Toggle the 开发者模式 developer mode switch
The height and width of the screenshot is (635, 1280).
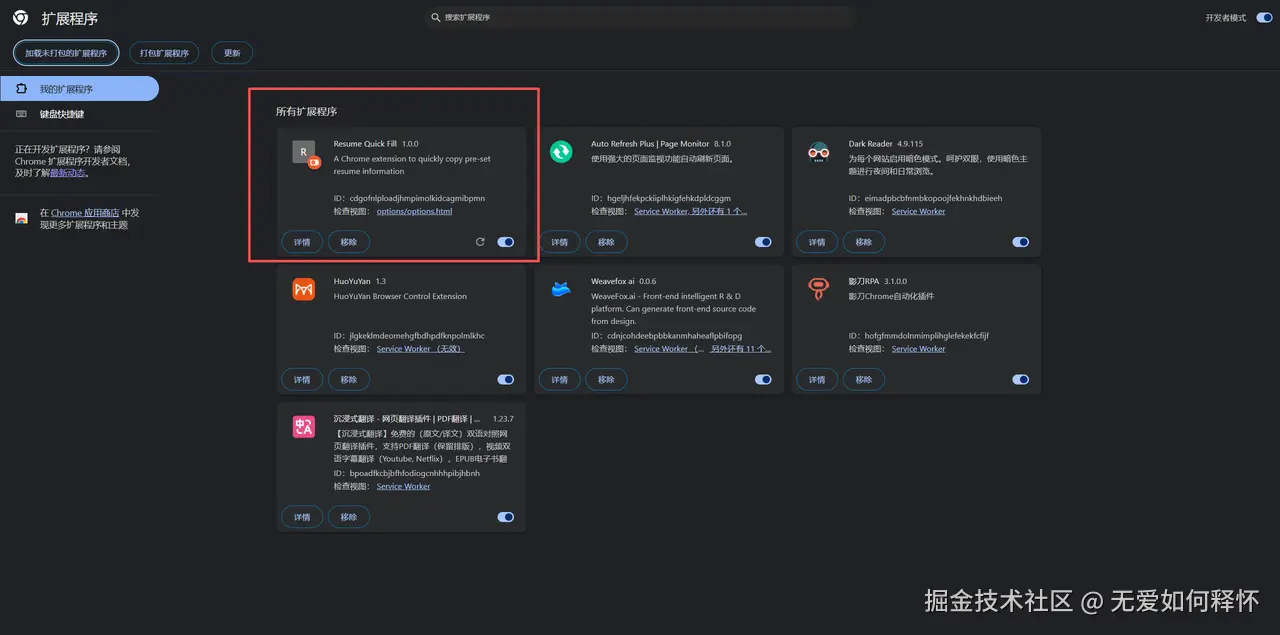[1265, 18]
